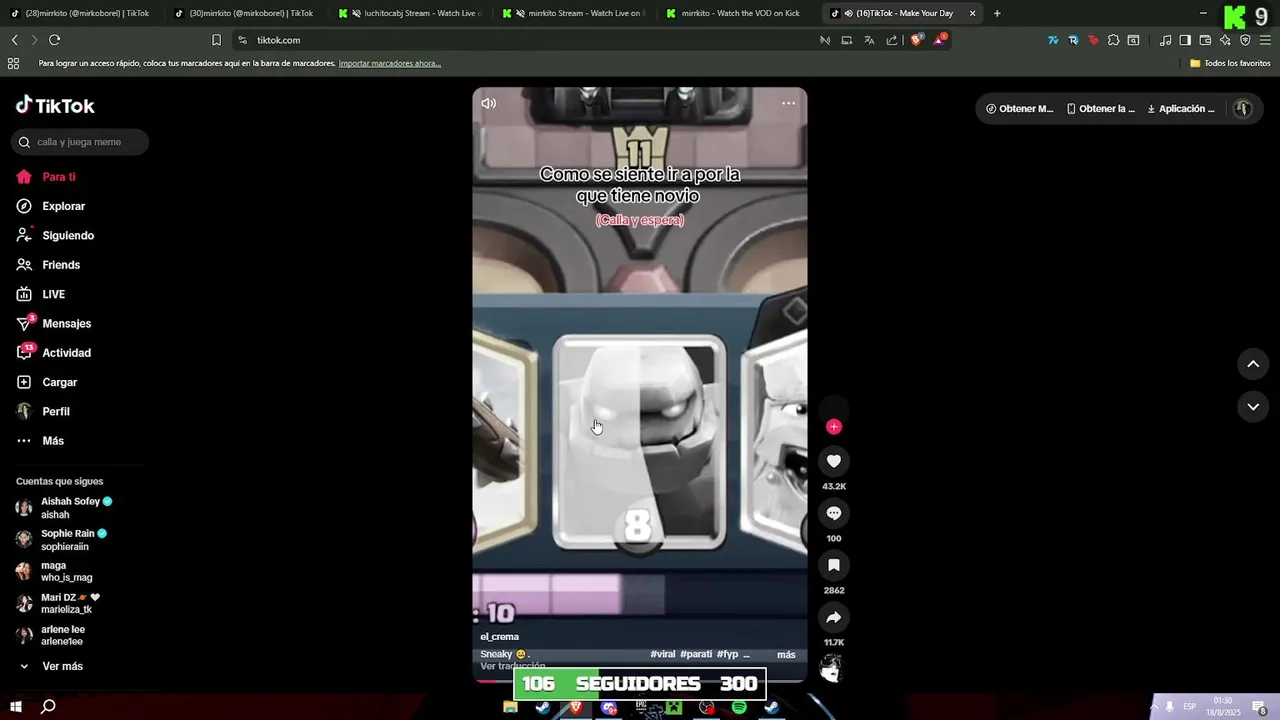Viewport: 1280px width, 720px height.
Task: Open the profile avatar menu at top right
Action: [1243, 109]
